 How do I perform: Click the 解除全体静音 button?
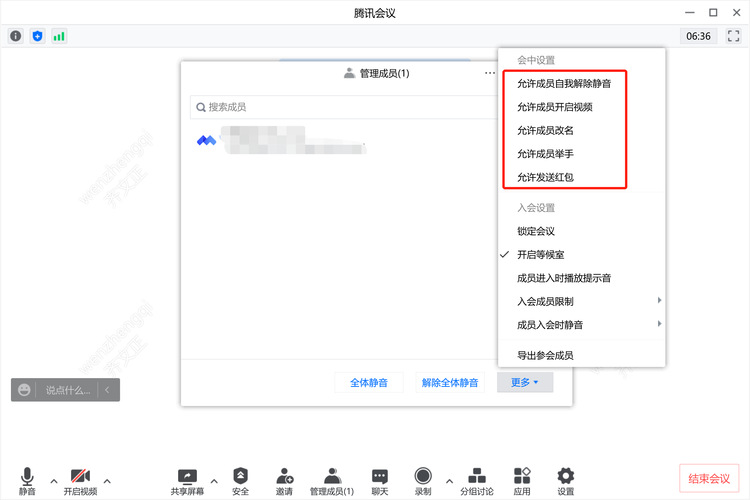pyautogui.click(x=450, y=382)
